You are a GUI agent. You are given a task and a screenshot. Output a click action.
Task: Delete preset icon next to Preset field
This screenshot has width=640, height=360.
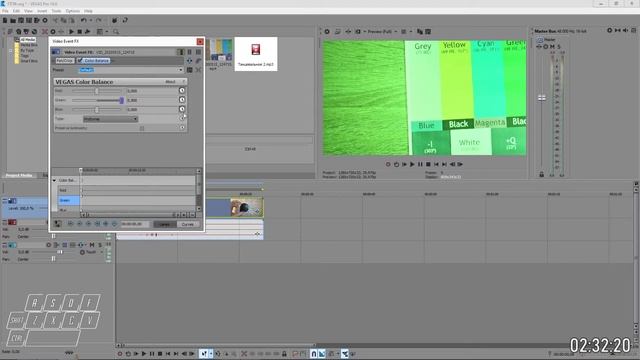[198, 70]
